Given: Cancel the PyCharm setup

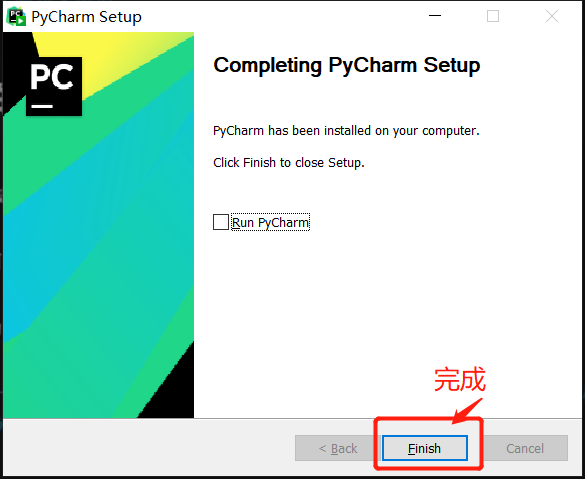Looking at the screenshot, I should pyautogui.click(x=525, y=448).
